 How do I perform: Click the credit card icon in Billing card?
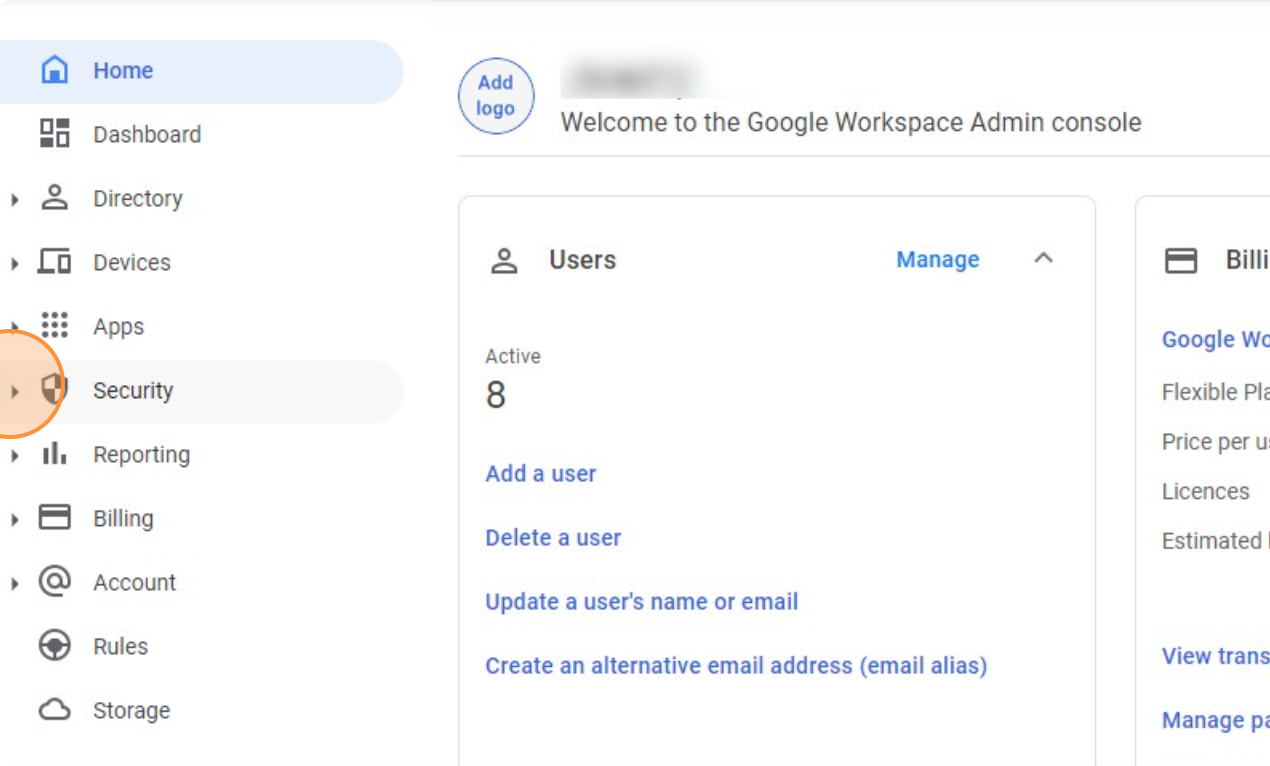[x=1181, y=261]
